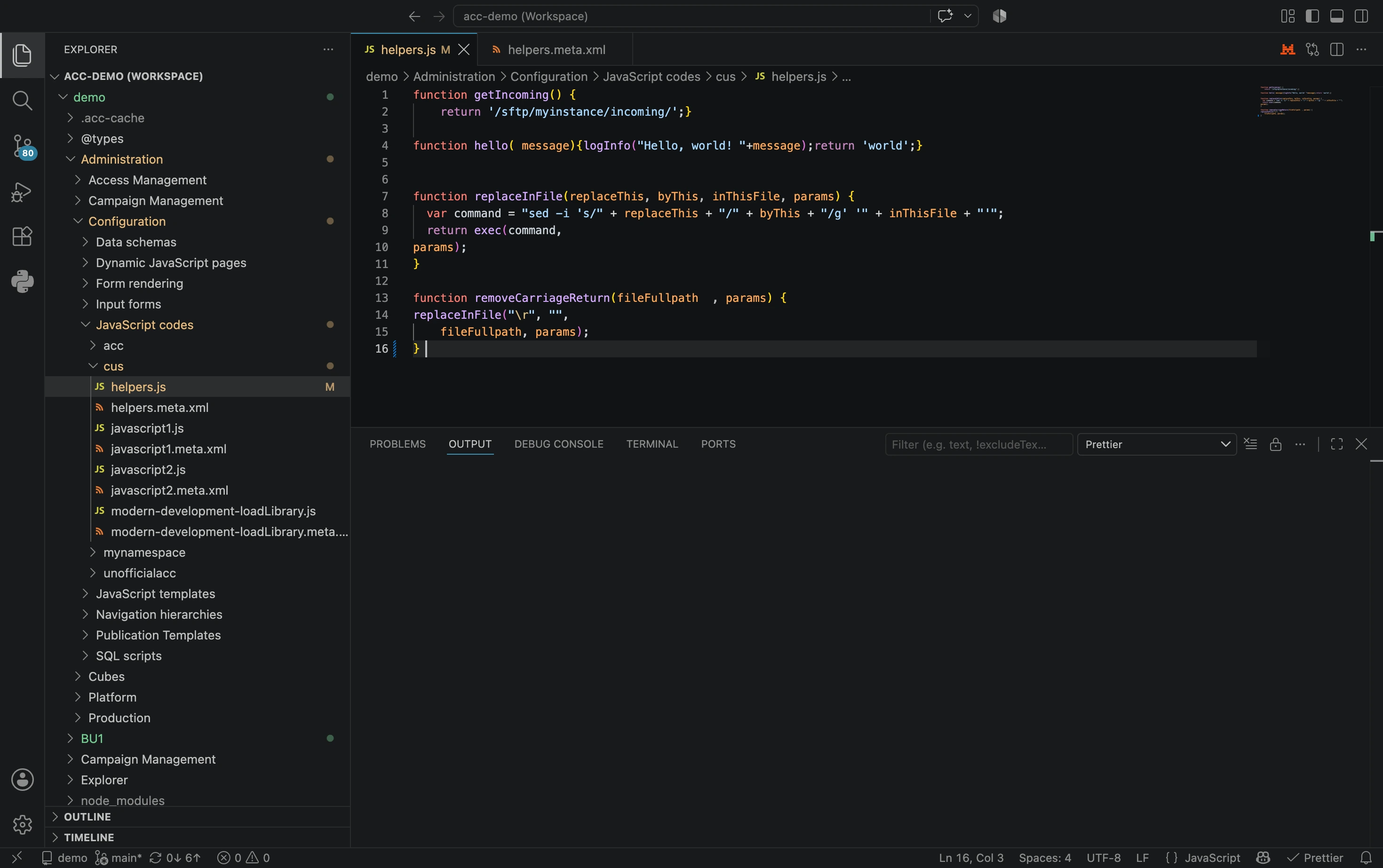Click Ln 16, Col 3 cursor position

(x=970, y=858)
